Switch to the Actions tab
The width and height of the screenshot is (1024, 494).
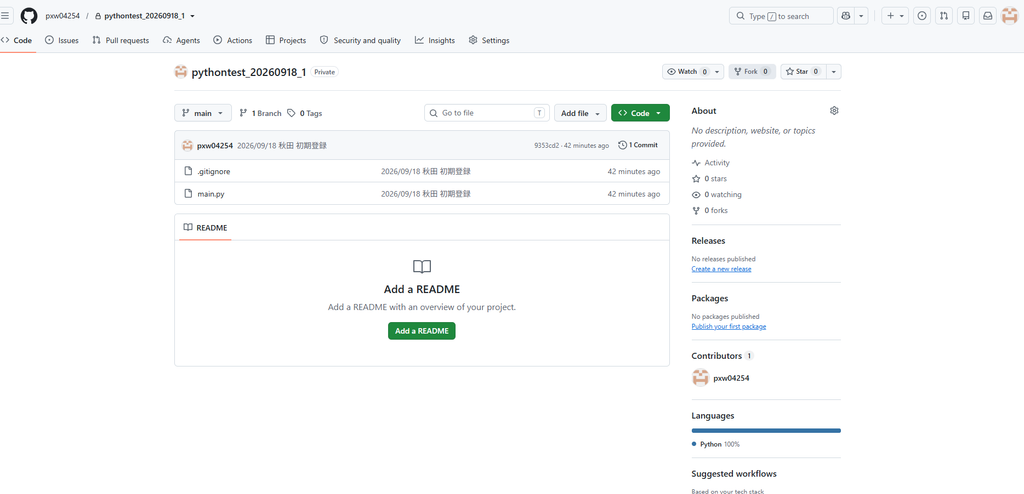[x=232, y=41]
